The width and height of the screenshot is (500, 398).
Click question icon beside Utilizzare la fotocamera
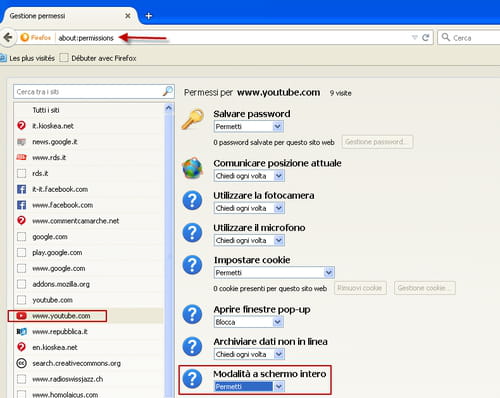(192, 200)
